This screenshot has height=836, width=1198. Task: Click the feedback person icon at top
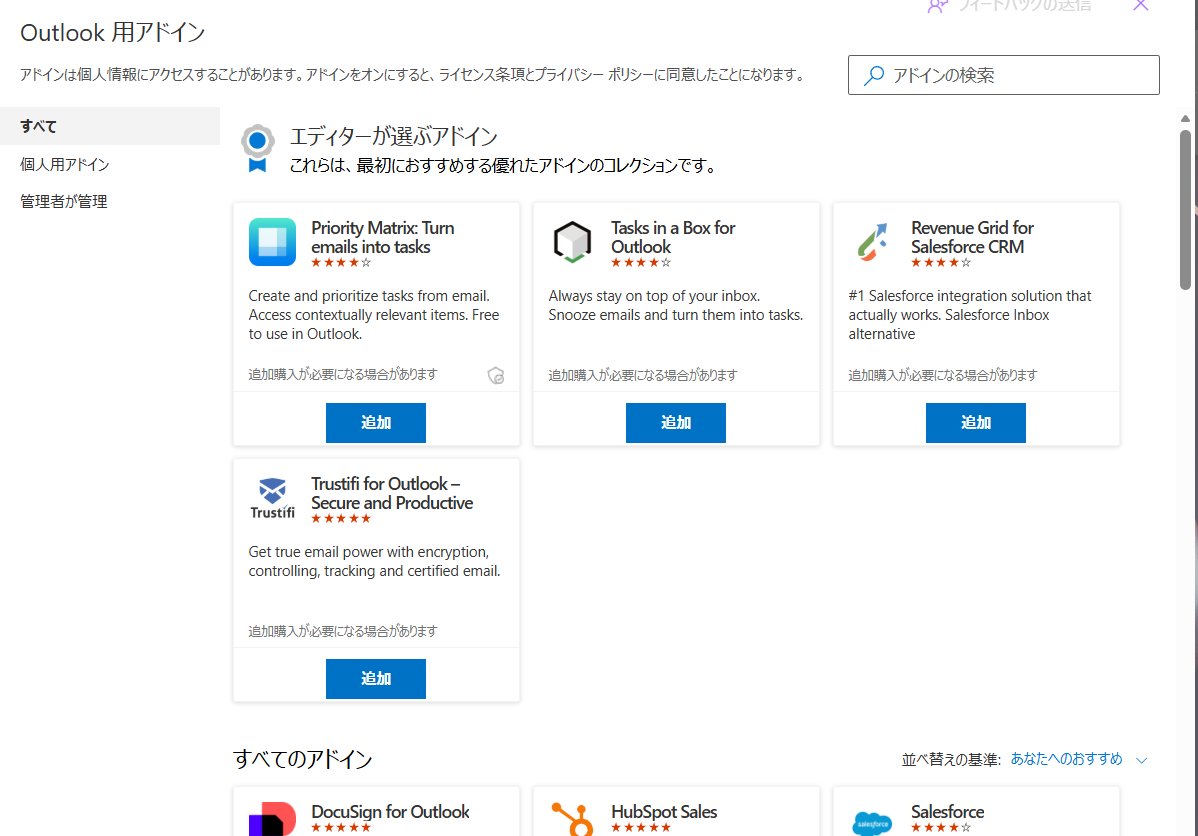point(937,6)
